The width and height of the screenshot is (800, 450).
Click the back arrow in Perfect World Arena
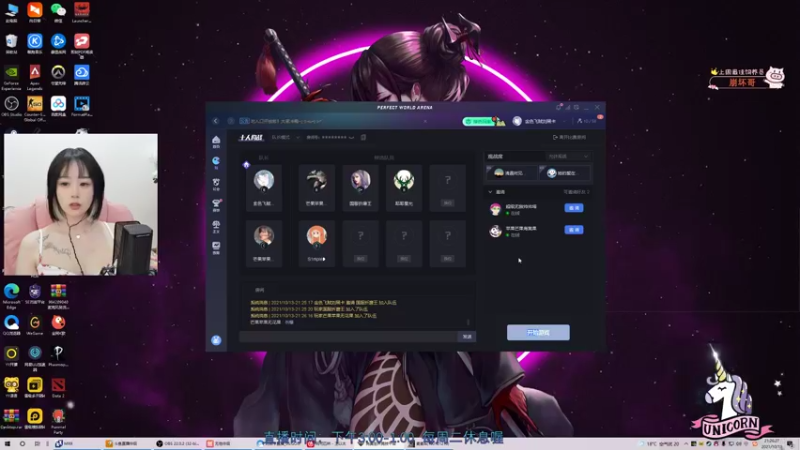(x=215, y=121)
